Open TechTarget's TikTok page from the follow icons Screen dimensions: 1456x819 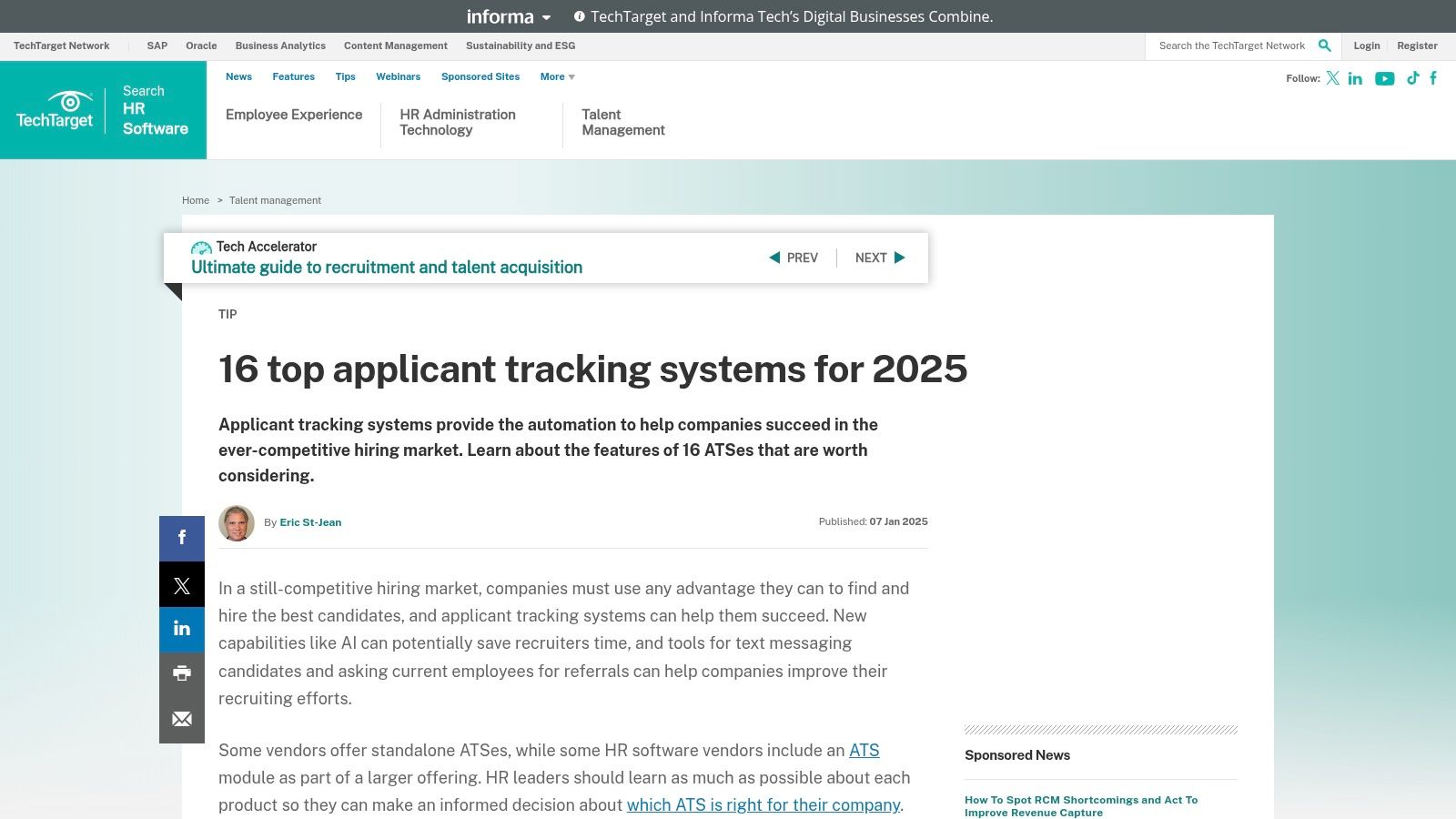pyautogui.click(x=1412, y=78)
